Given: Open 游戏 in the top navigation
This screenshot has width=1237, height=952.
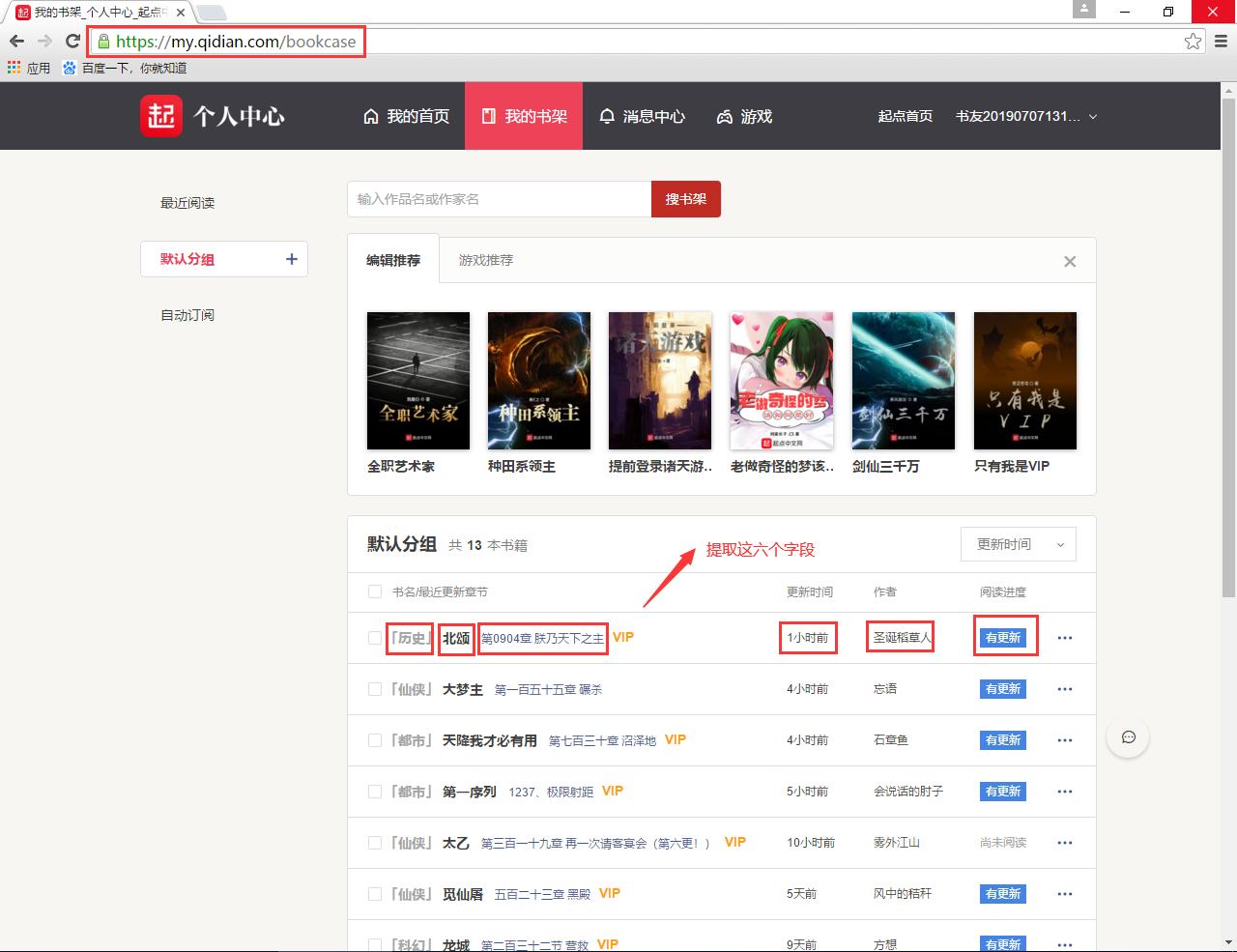Looking at the screenshot, I should pos(744,116).
